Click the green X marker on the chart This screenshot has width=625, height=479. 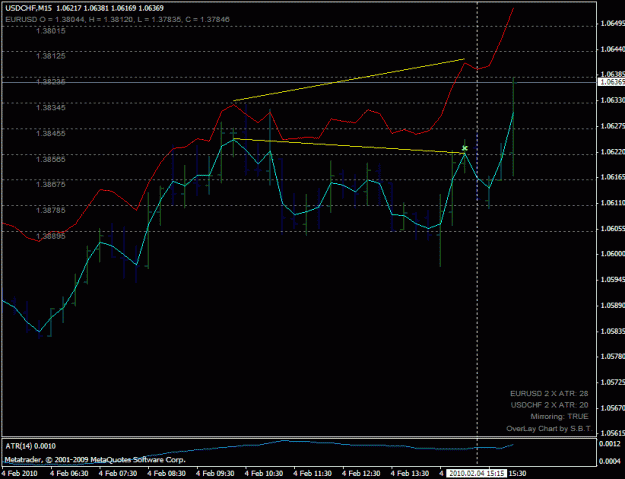point(464,148)
